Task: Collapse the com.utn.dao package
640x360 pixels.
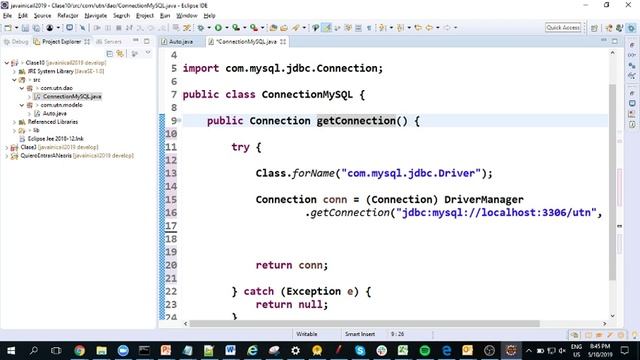Action: point(22,88)
